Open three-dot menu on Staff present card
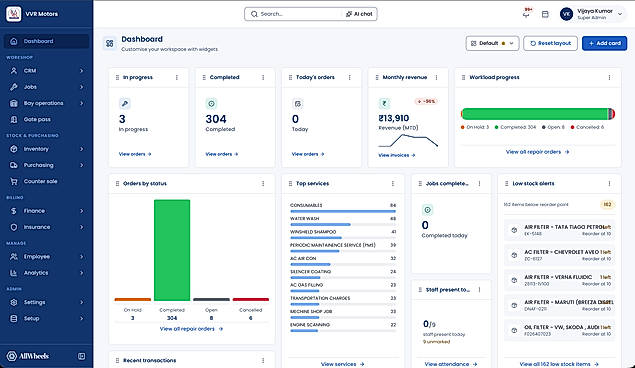This screenshot has width=635, height=368. click(479, 289)
